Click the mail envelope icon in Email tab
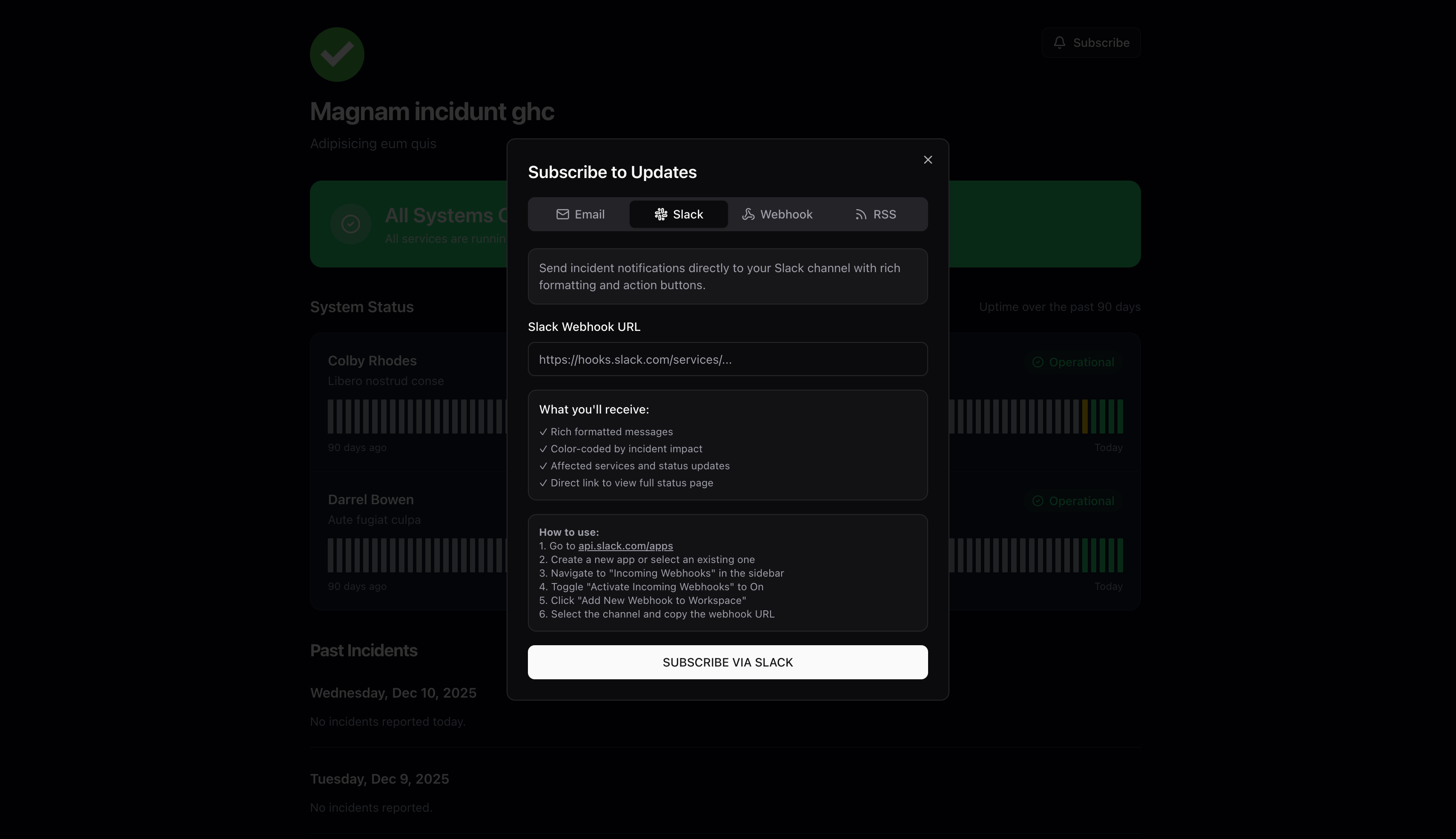This screenshot has height=839, width=1456. tap(562, 214)
